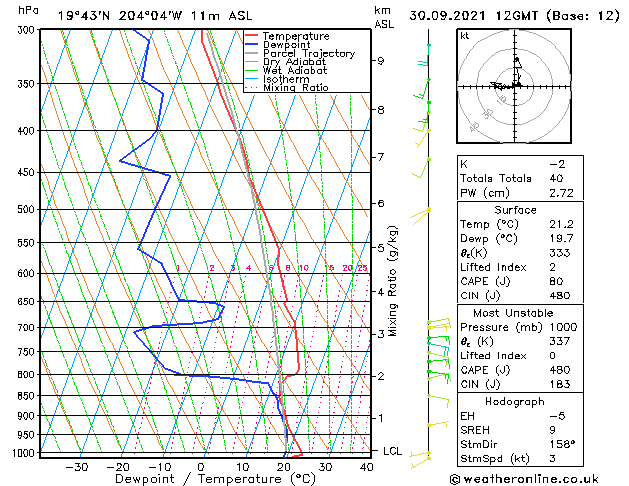Click the 300 hPa pressure level label
The image size is (629, 486).
[x=28, y=30]
